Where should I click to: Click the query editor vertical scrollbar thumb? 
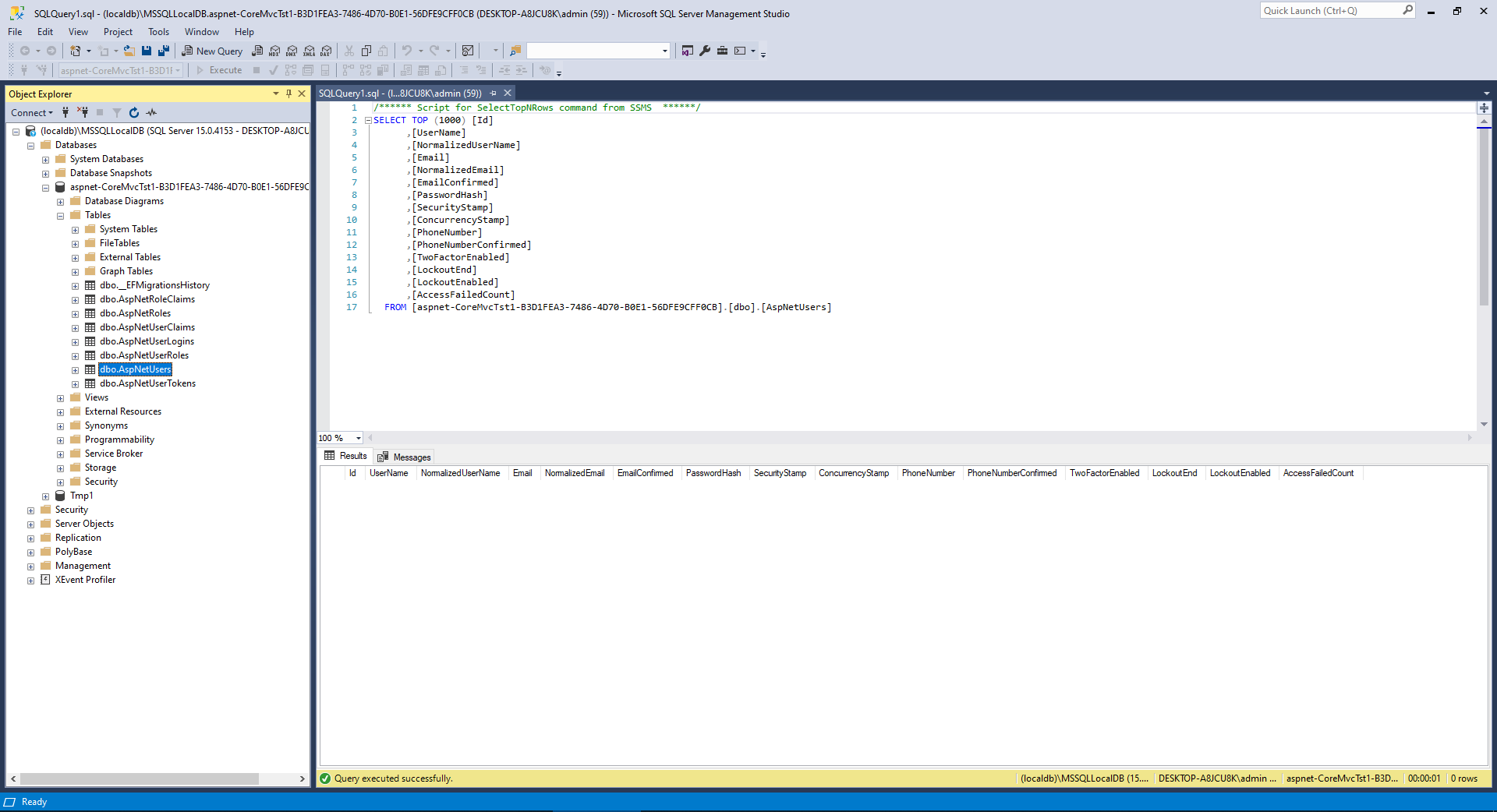point(1484,218)
